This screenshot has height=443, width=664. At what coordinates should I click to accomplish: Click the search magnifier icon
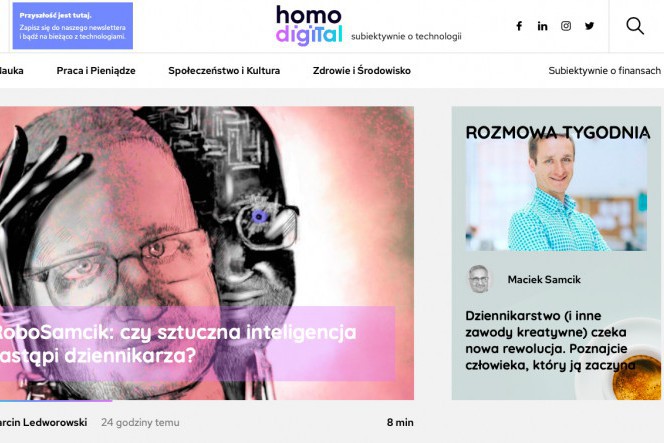tap(635, 26)
